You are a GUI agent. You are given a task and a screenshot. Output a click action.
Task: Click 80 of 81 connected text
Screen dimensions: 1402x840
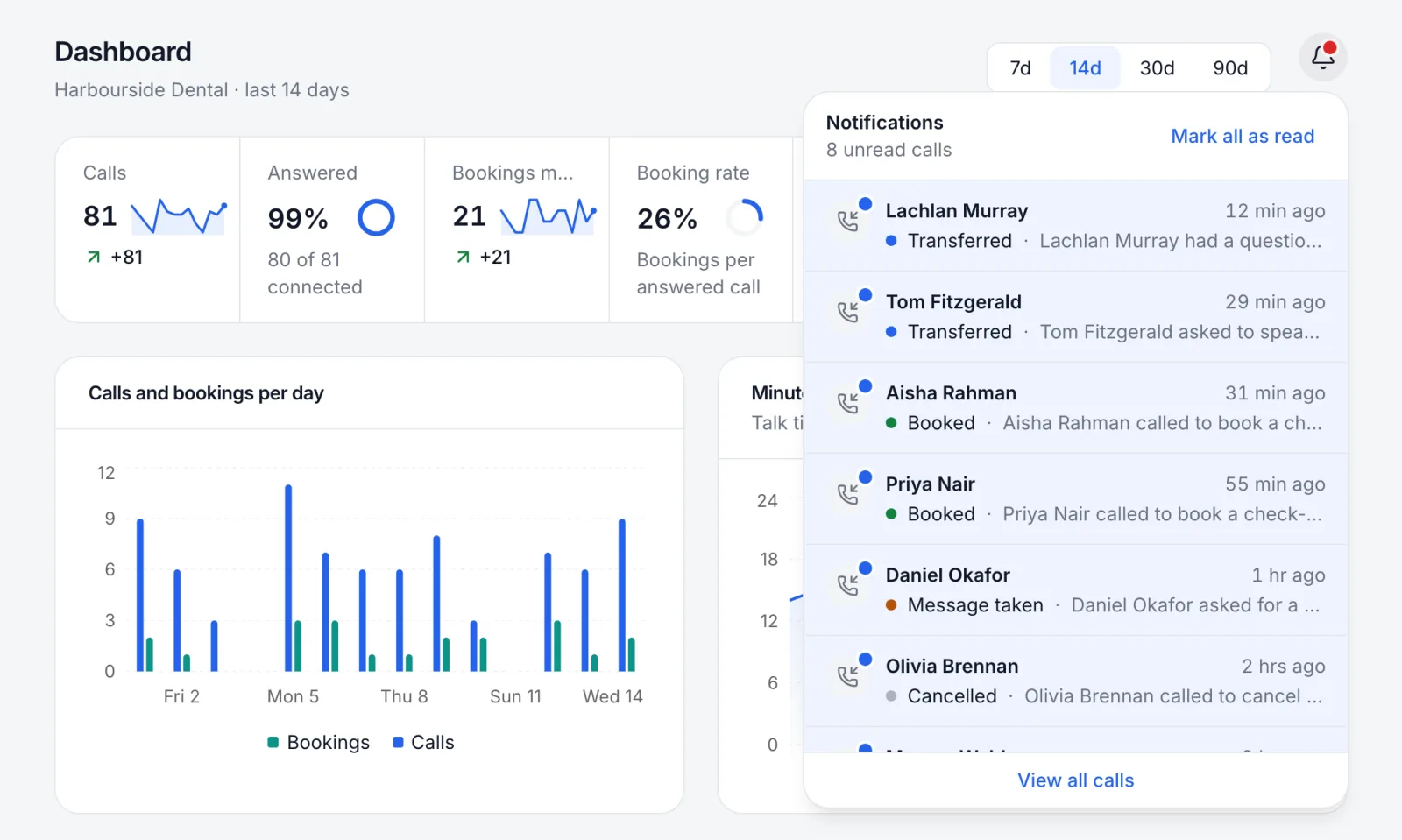[x=315, y=273]
